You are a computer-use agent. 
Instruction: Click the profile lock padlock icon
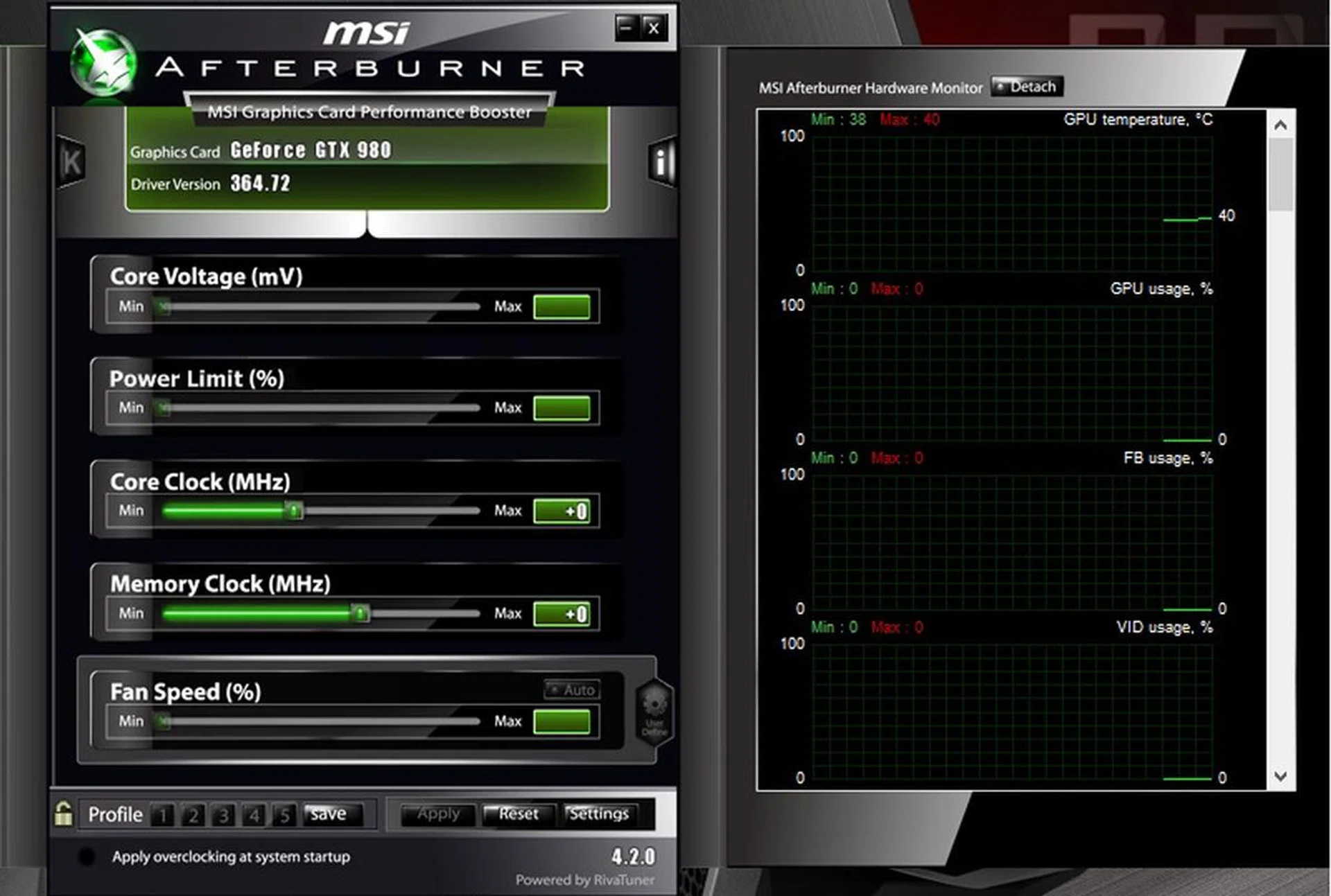pos(63,814)
